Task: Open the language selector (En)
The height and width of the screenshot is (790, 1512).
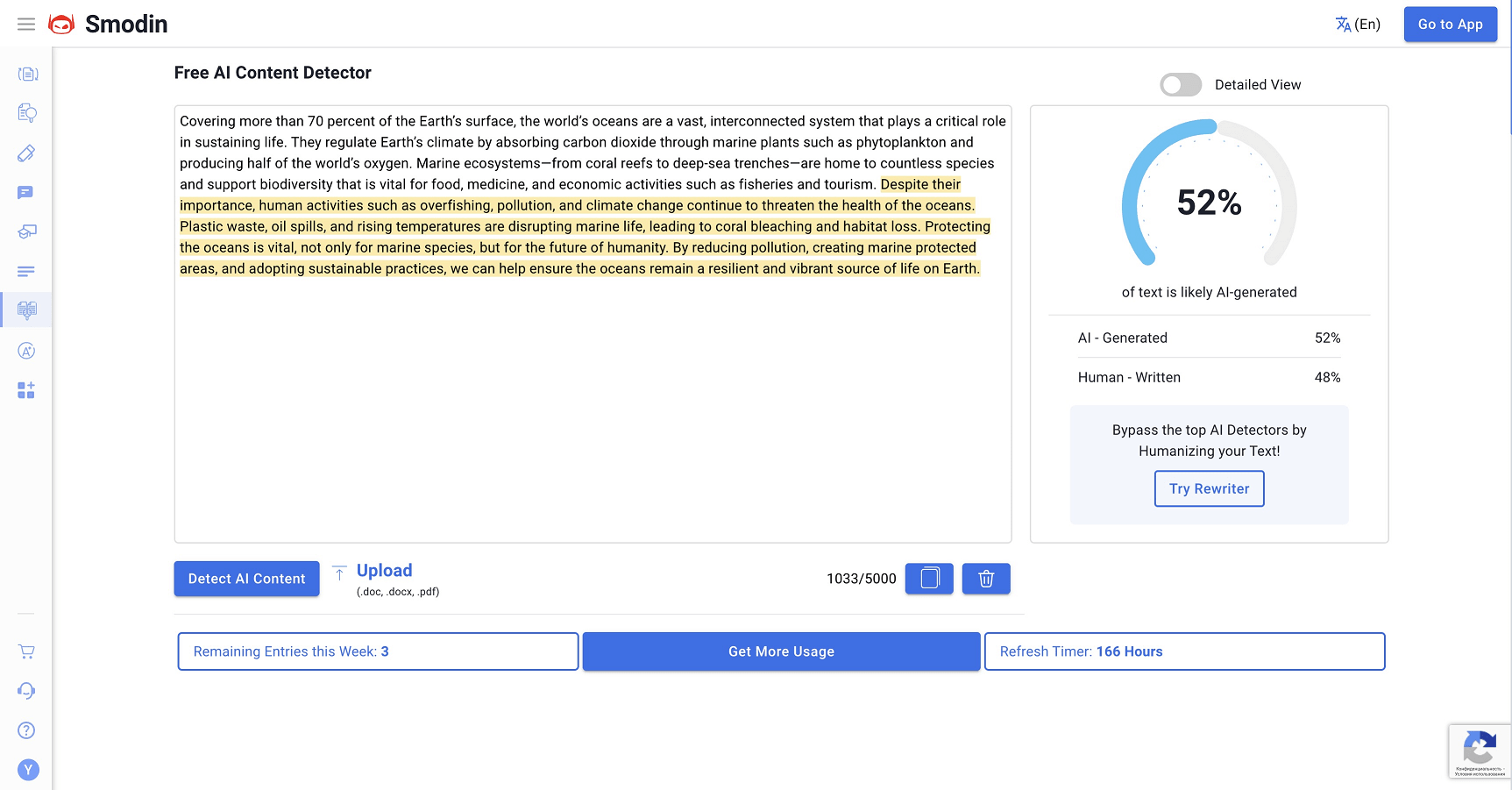Action: [x=1357, y=25]
